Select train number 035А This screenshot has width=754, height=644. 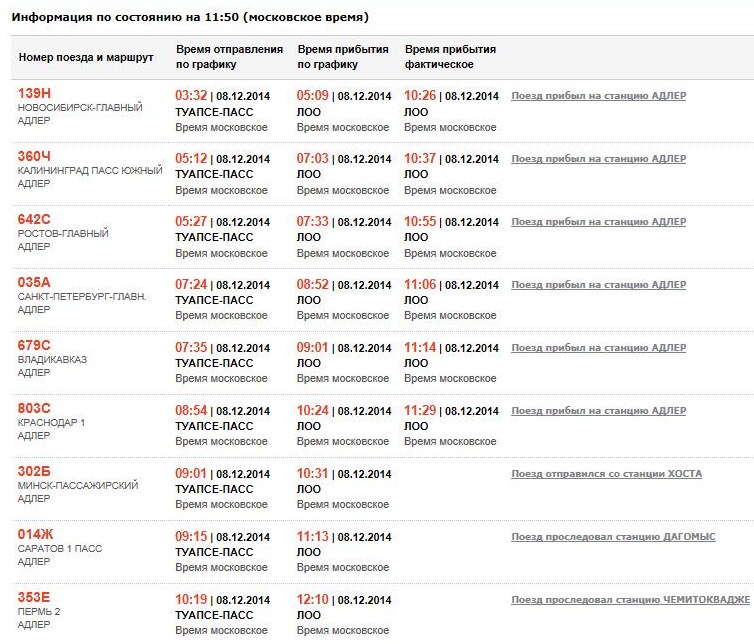click(34, 283)
